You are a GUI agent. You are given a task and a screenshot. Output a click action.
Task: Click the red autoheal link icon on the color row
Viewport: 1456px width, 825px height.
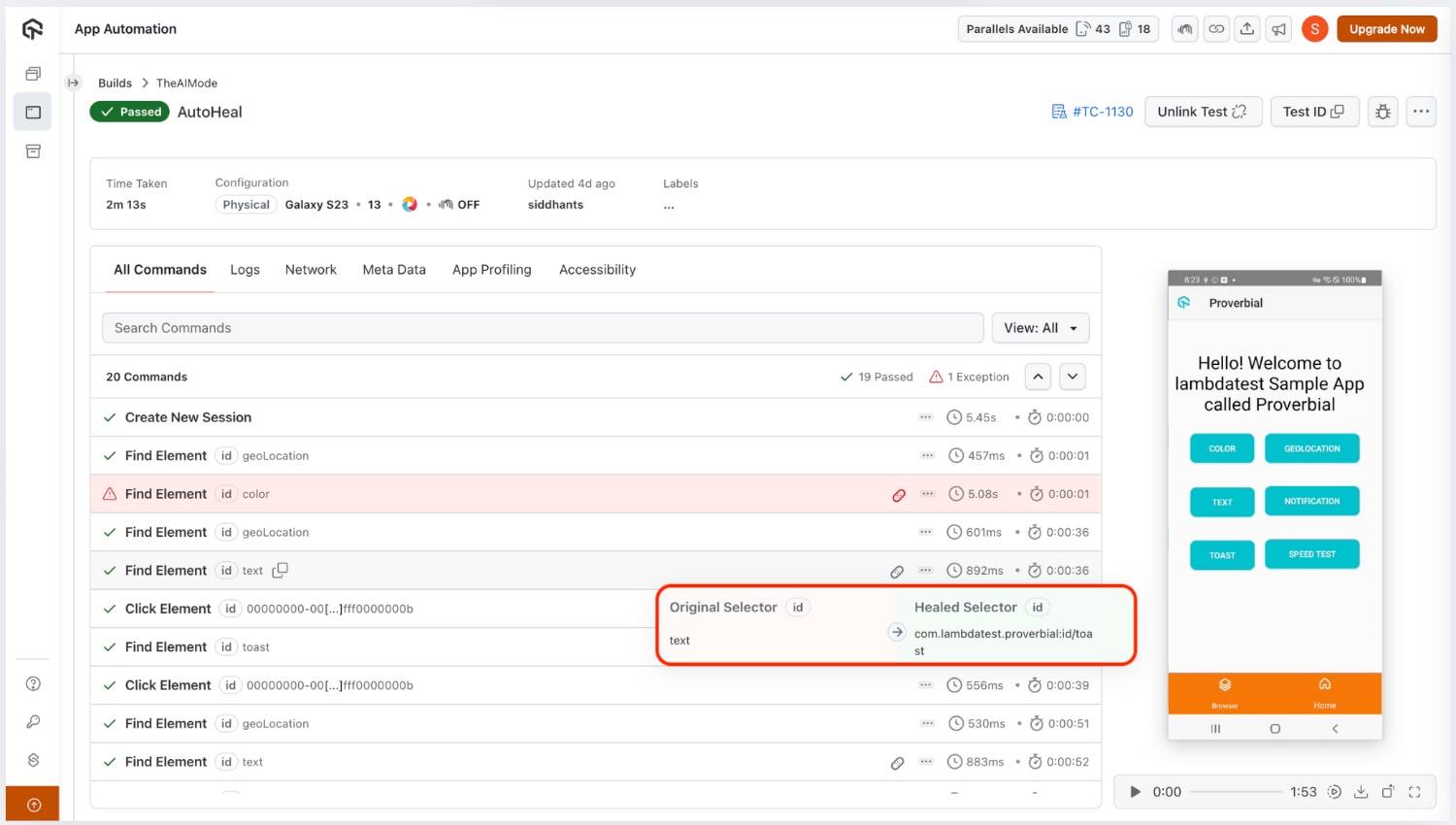tap(899, 495)
